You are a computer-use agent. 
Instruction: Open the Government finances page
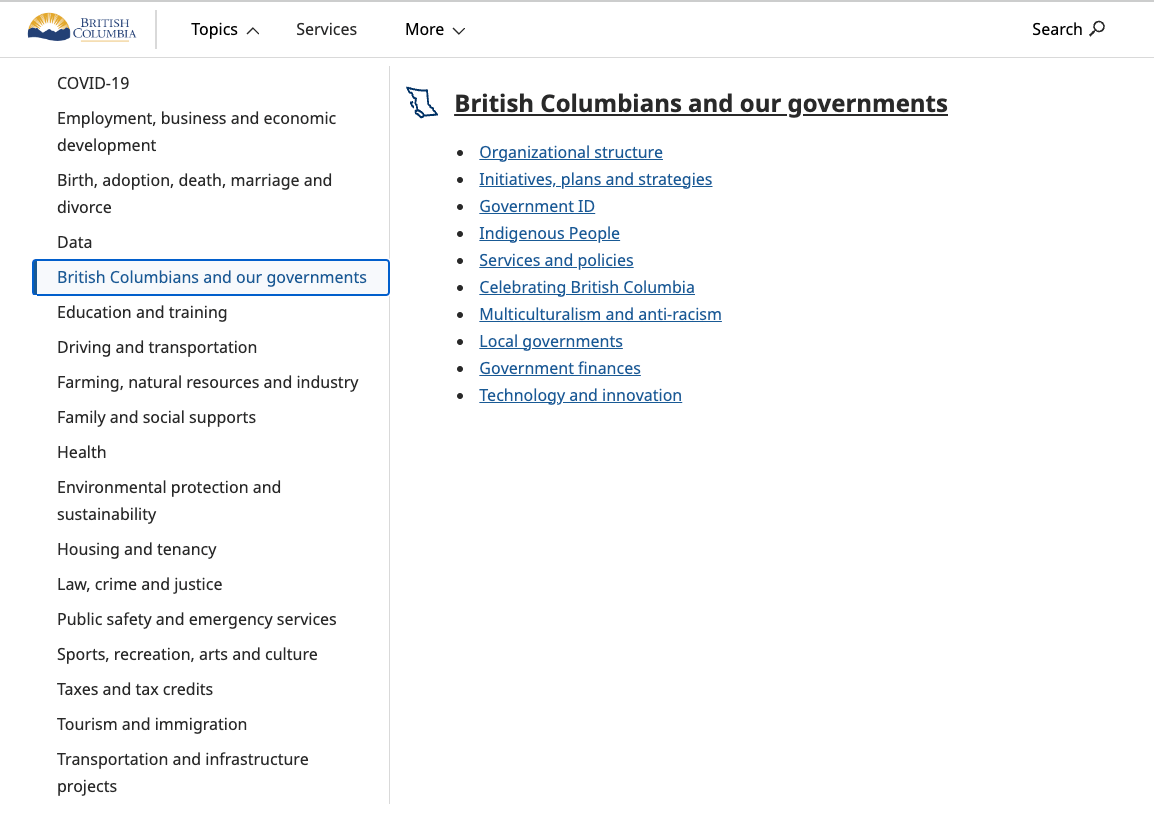pyautogui.click(x=559, y=368)
